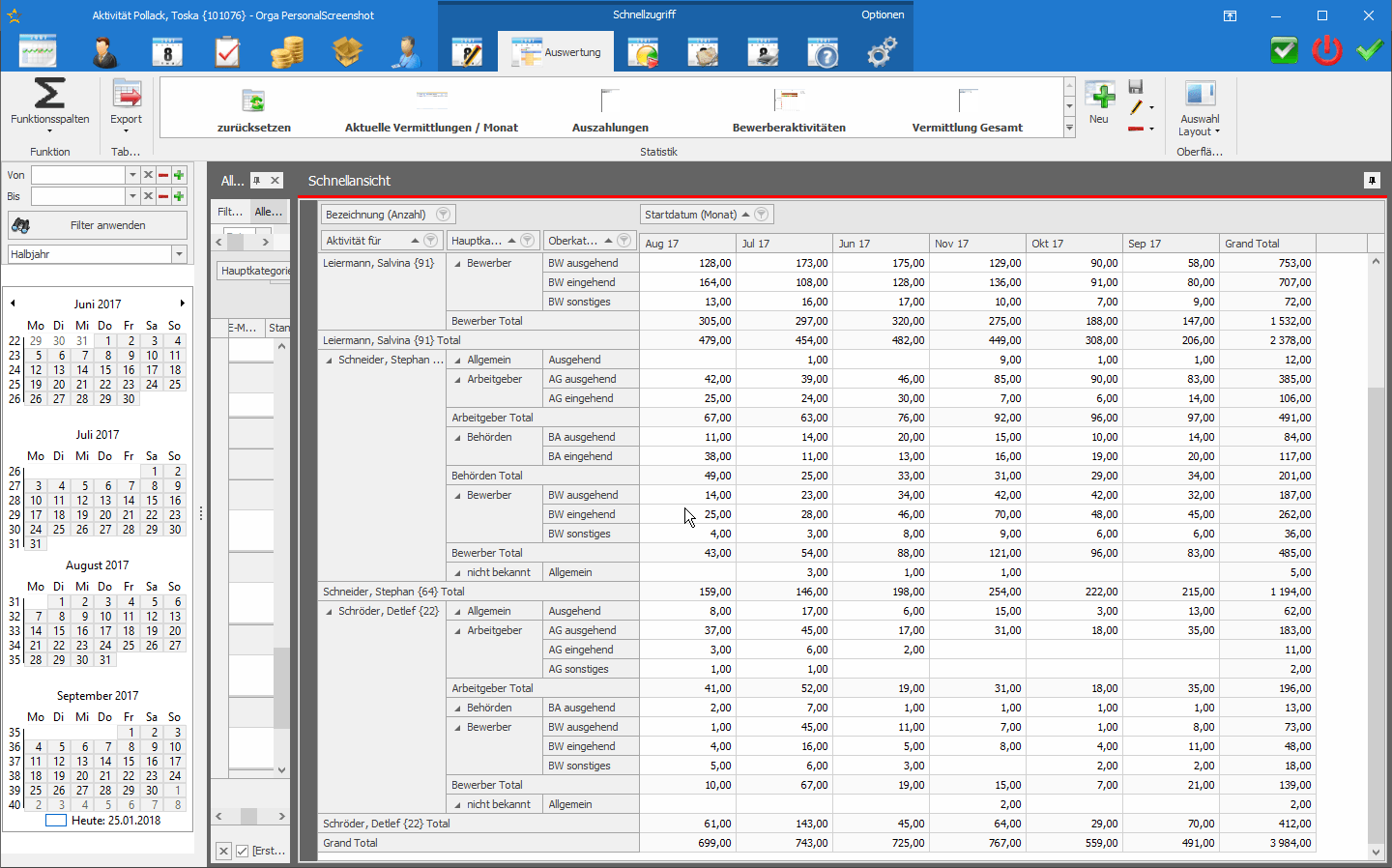This screenshot has height=868, width=1392.
Task: Select the Schnellzugriff header
Action: tap(644, 14)
